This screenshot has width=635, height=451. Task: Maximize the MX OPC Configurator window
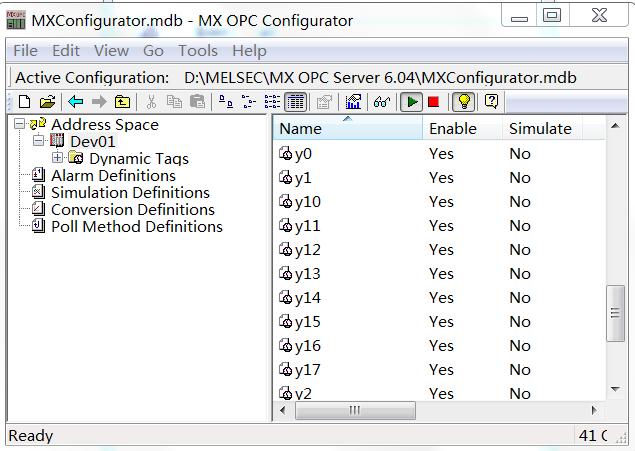click(552, 15)
